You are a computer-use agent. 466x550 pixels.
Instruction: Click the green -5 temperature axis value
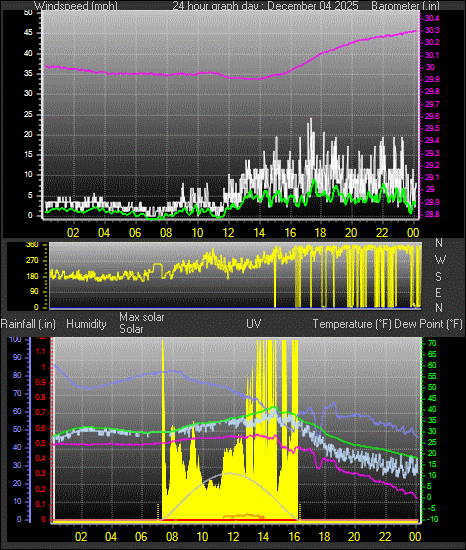pos(432,508)
